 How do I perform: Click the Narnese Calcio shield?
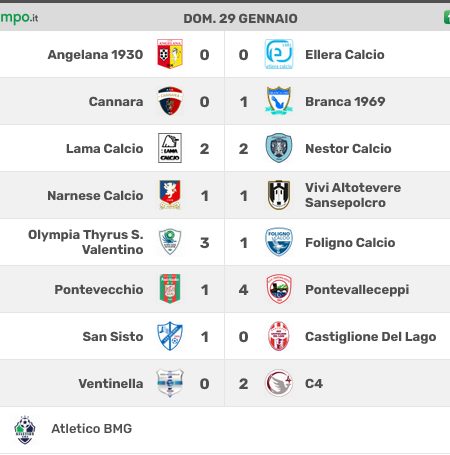tap(170, 195)
